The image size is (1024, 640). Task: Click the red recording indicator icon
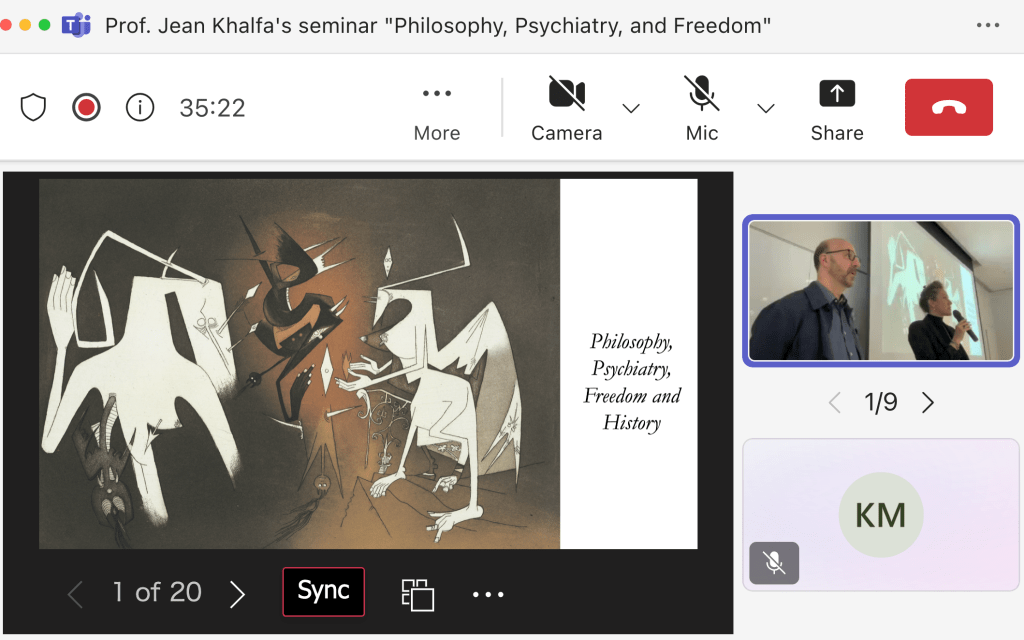87,107
